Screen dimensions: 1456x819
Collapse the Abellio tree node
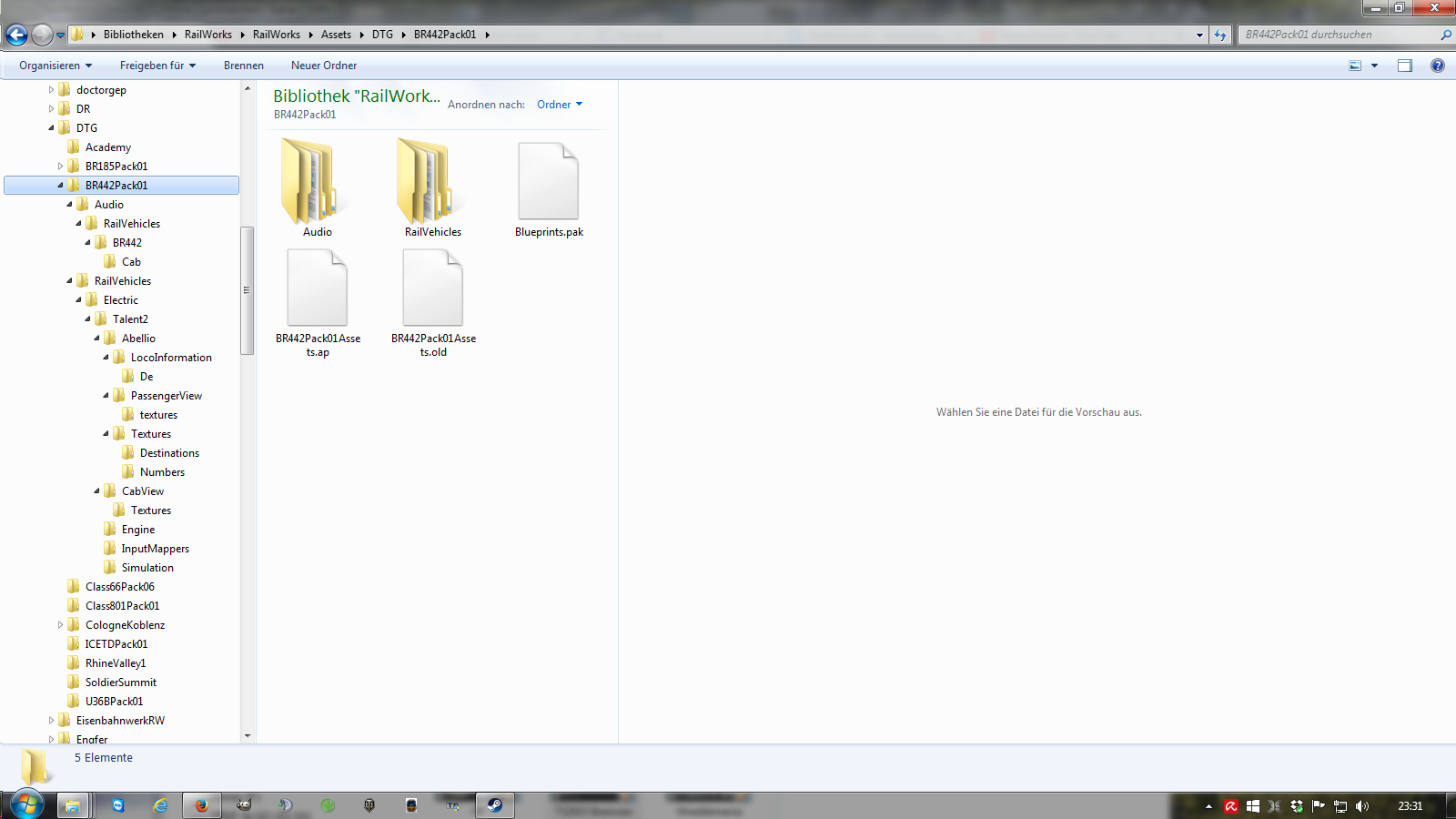point(96,339)
